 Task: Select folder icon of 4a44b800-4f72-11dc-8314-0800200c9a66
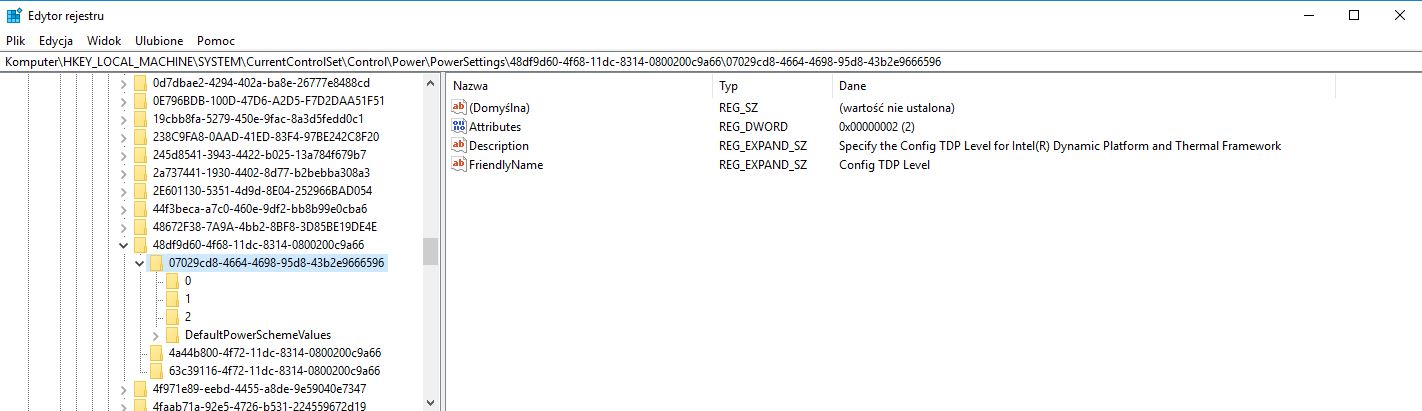click(156, 353)
